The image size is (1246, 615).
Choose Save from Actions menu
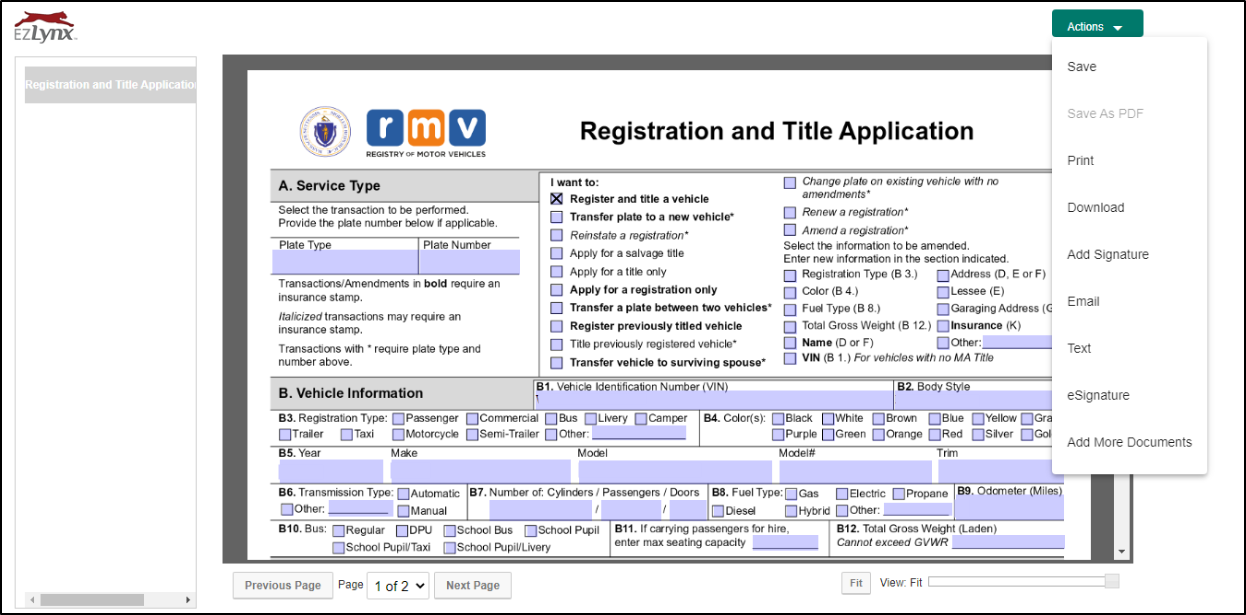point(1082,67)
